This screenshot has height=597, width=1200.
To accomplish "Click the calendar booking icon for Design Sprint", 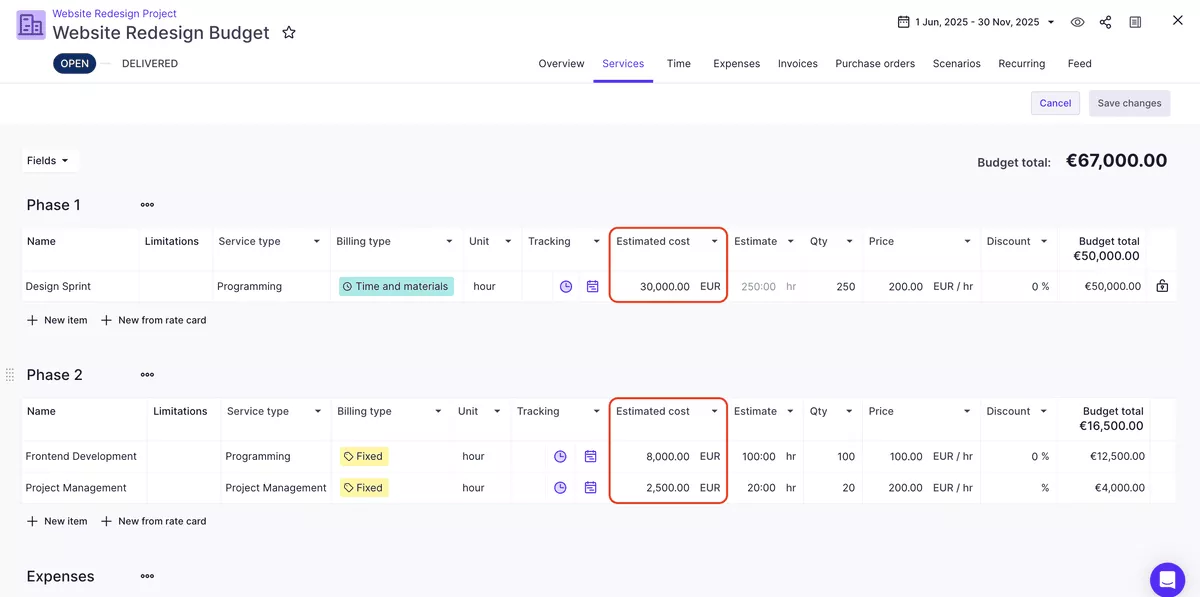I will click(x=592, y=286).
